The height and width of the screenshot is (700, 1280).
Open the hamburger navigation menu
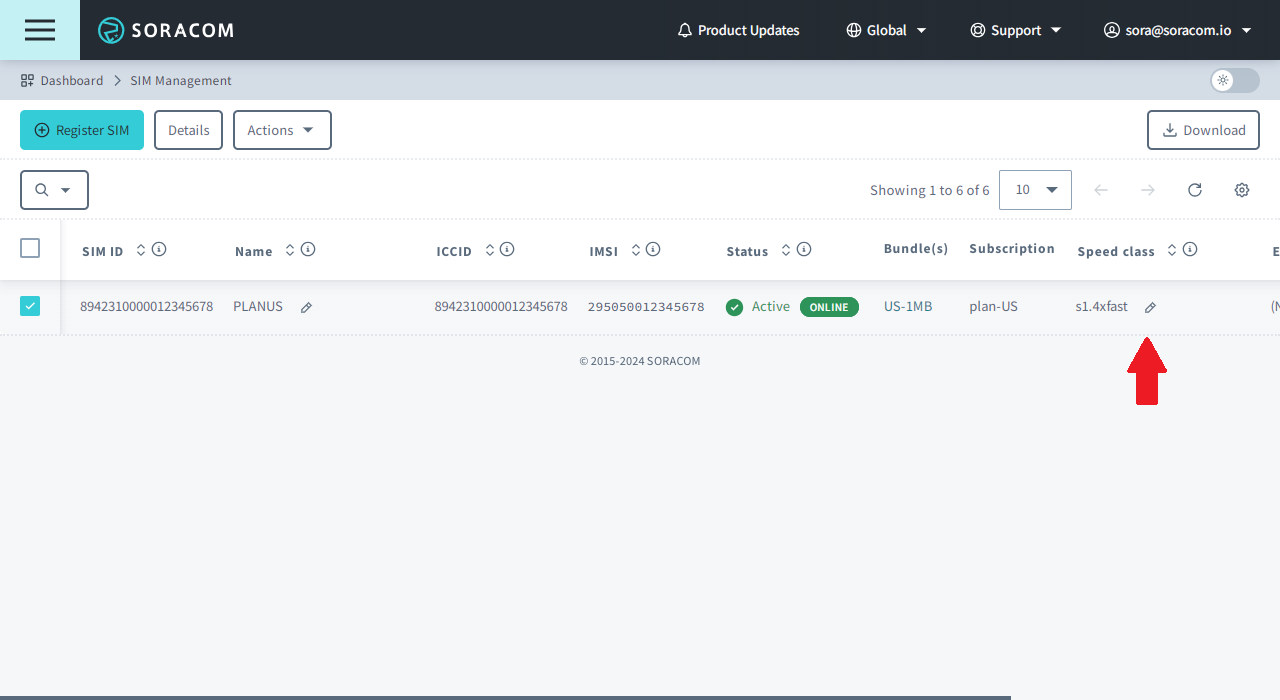click(40, 30)
